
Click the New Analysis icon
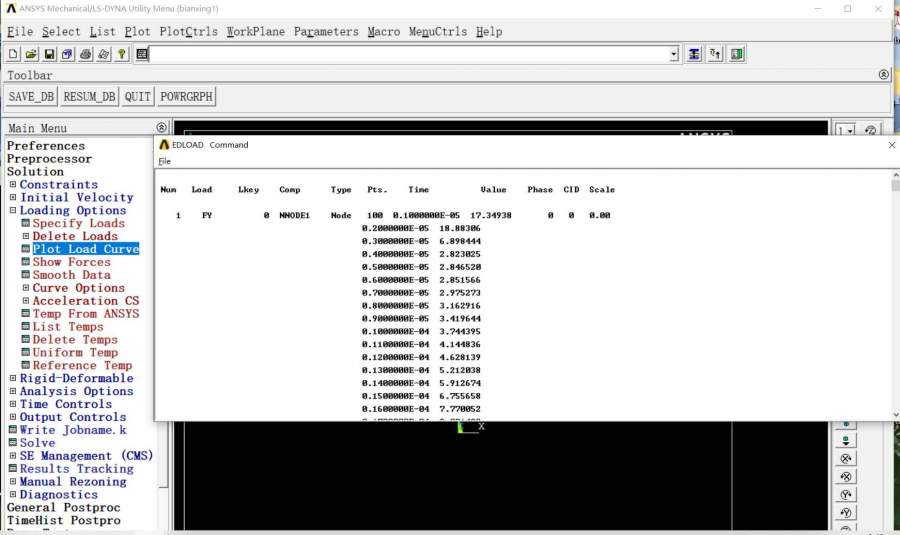coord(14,54)
